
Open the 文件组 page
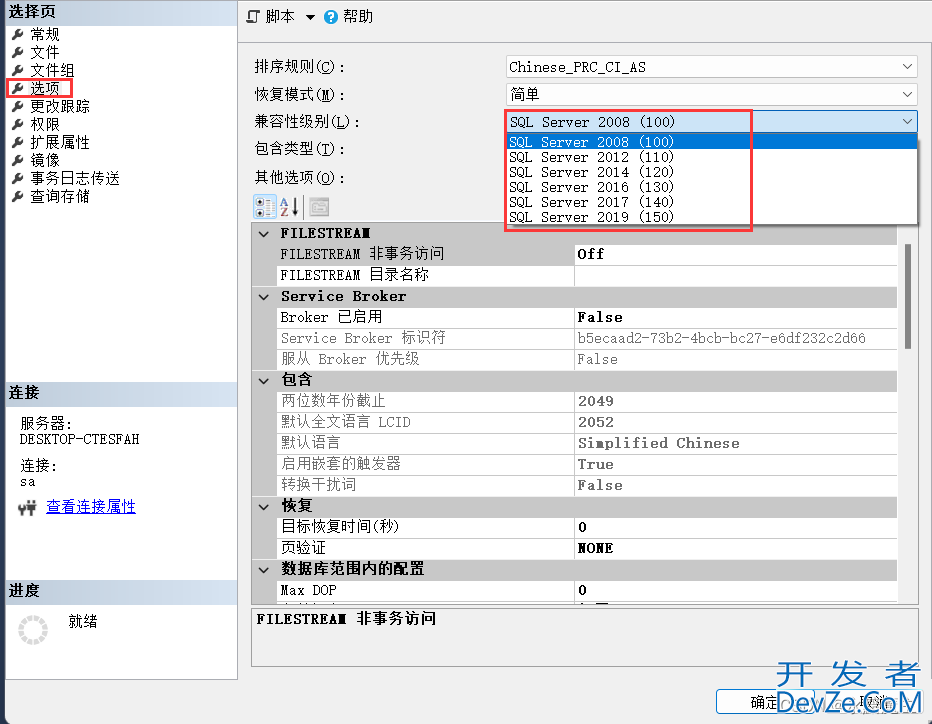point(52,70)
